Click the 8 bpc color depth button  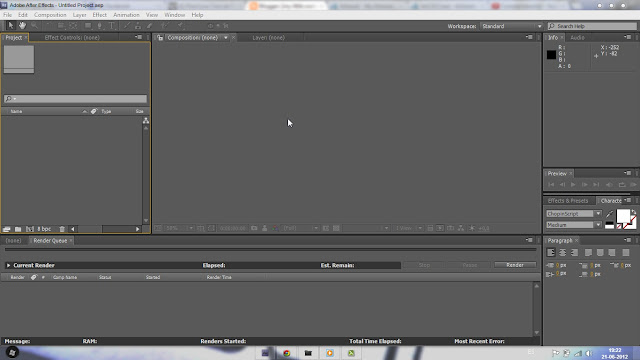click(x=44, y=229)
